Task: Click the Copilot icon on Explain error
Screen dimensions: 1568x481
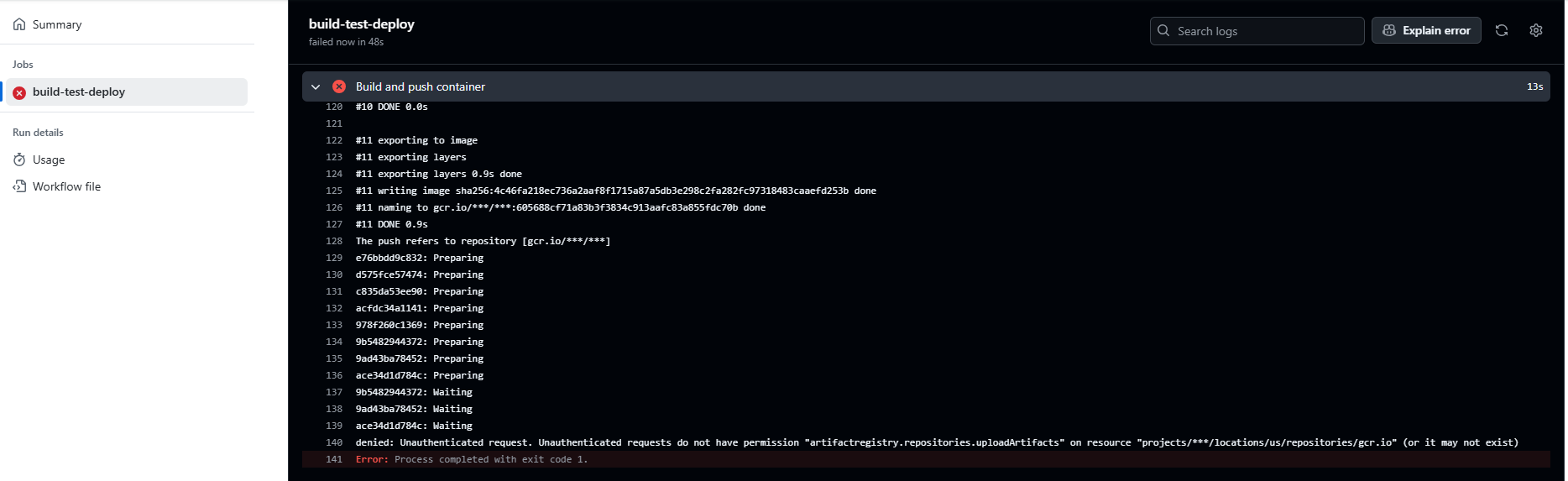Action: coord(1389,30)
